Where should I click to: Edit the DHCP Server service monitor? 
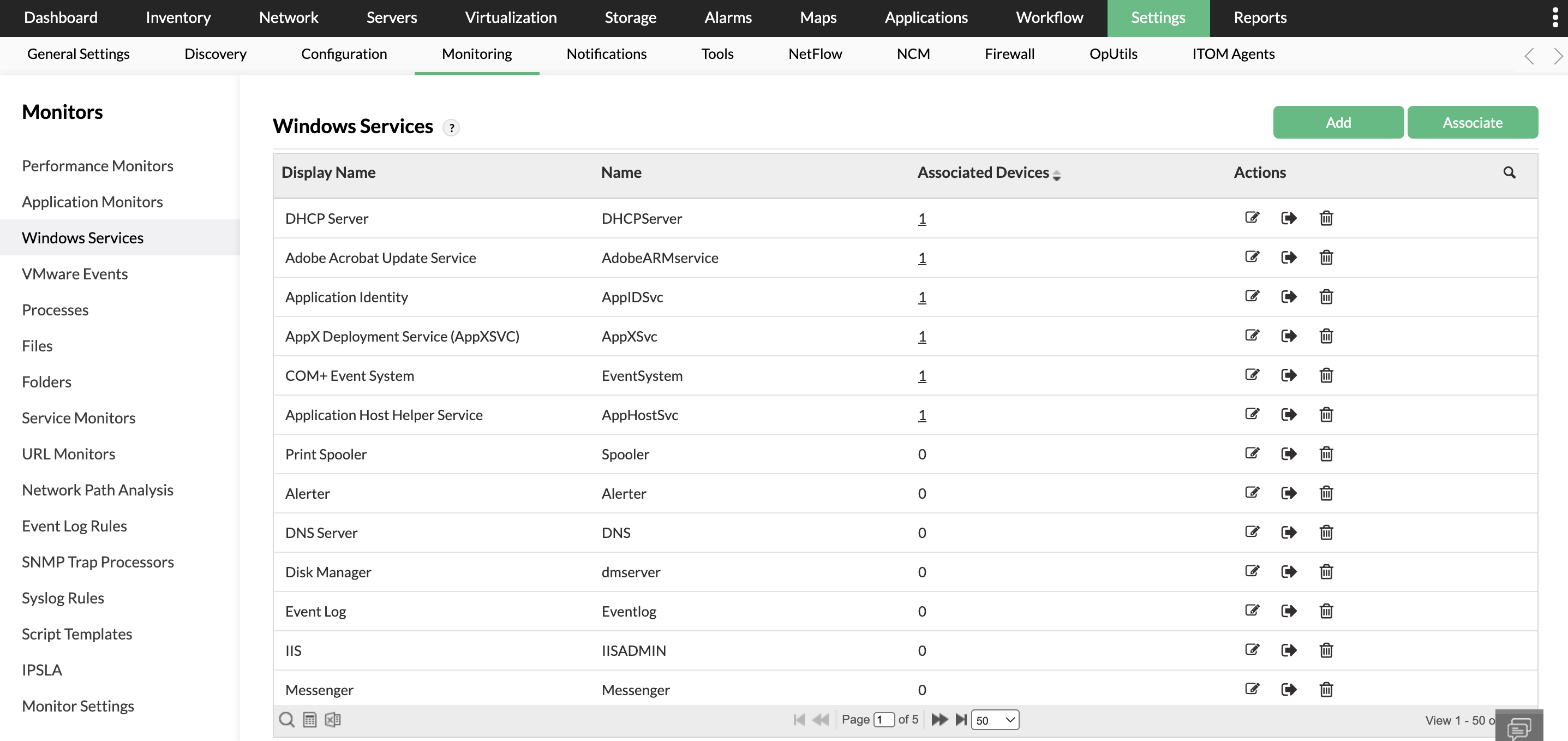click(1252, 218)
